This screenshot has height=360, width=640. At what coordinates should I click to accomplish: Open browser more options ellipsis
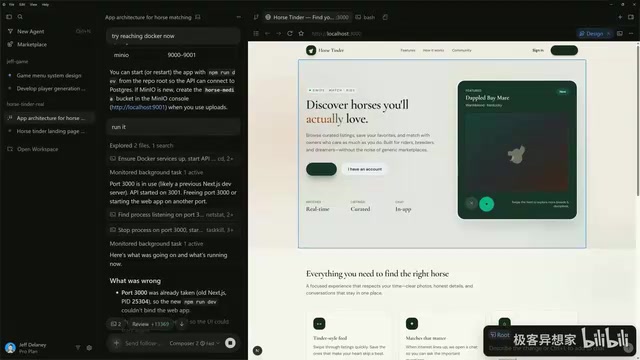click(631, 33)
